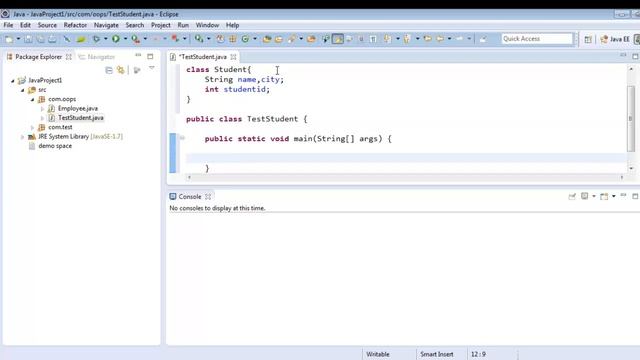
Task: Open dropdown next to External Tools icon
Action: 184,39
